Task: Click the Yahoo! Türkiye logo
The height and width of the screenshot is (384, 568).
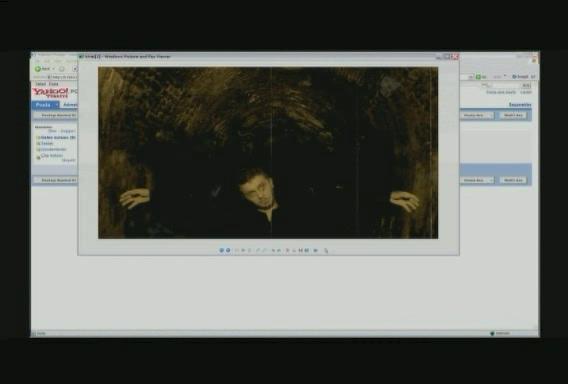Action: pos(50,93)
